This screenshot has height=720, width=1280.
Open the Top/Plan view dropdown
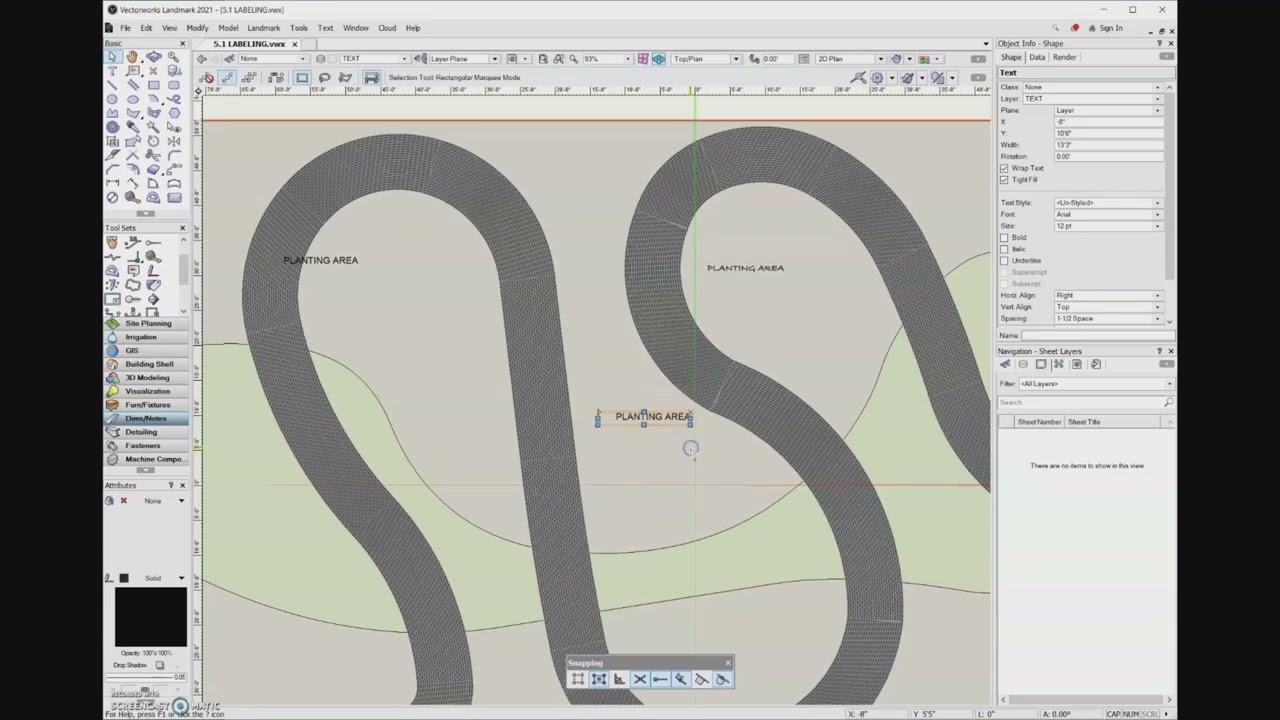706,59
